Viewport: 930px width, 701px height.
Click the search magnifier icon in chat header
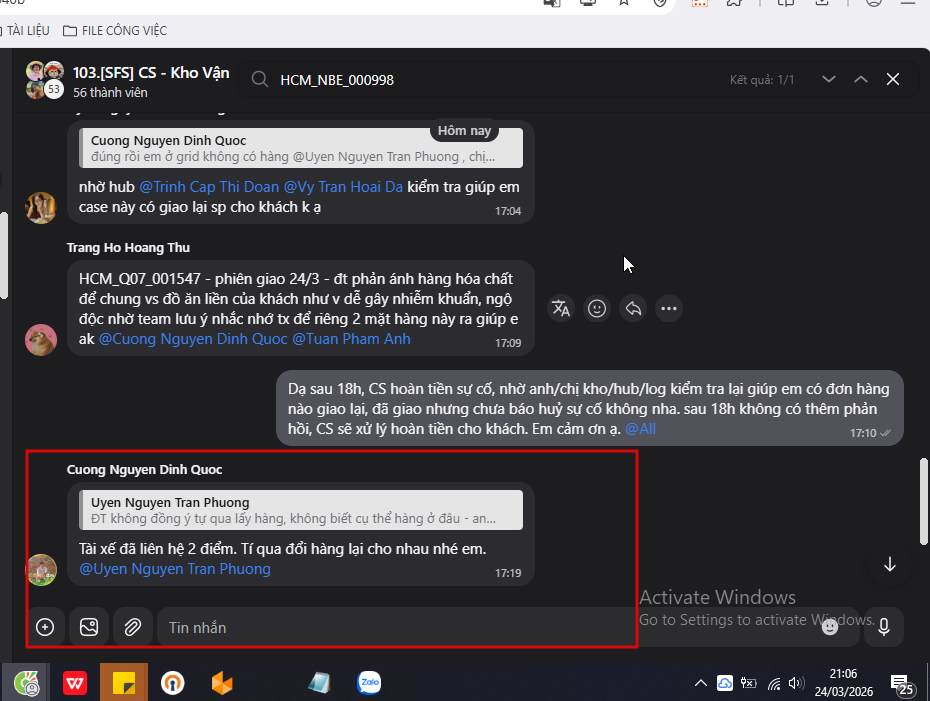click(x=260, y=79)
